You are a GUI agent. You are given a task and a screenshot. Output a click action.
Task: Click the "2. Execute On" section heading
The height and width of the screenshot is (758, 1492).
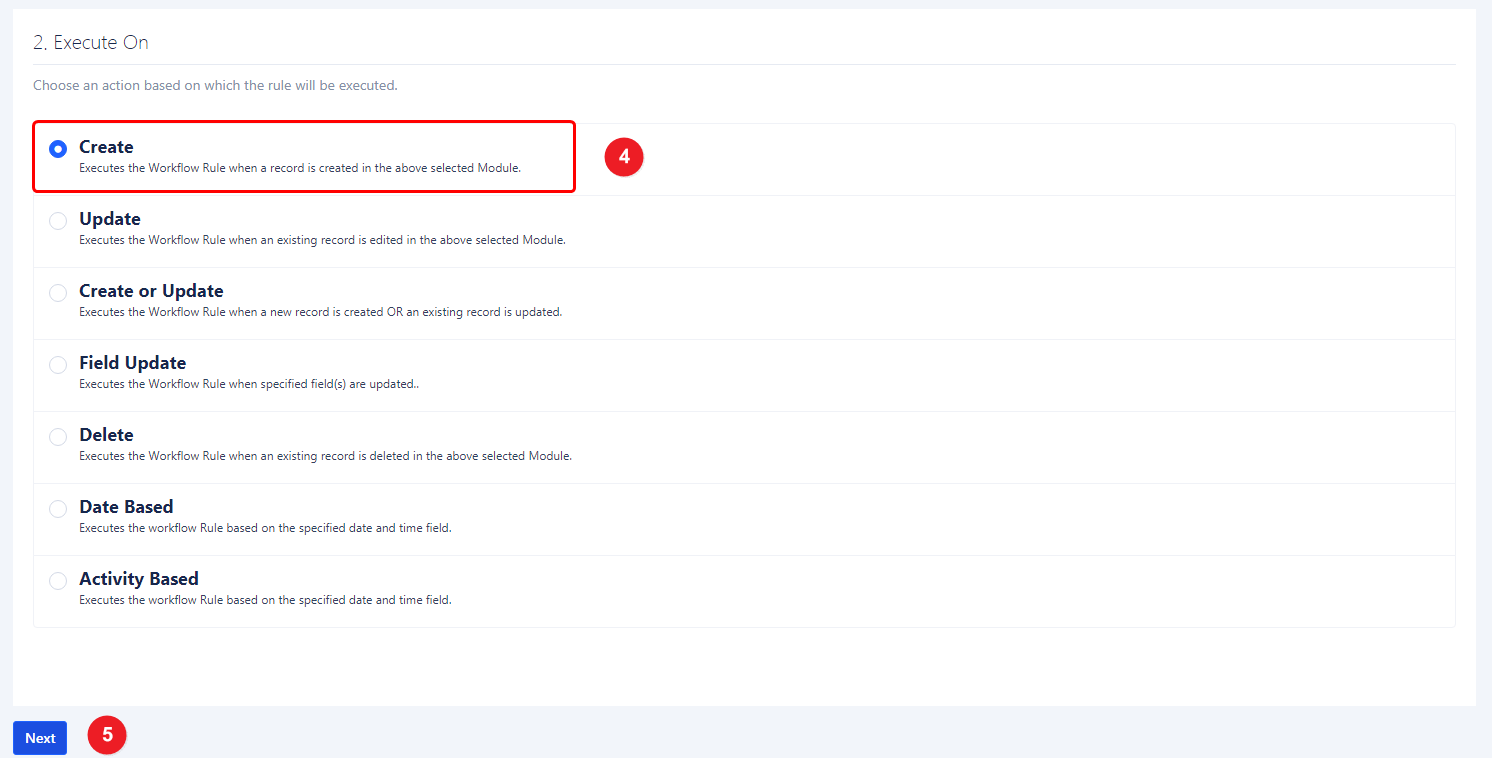click(x=91, y=42)
